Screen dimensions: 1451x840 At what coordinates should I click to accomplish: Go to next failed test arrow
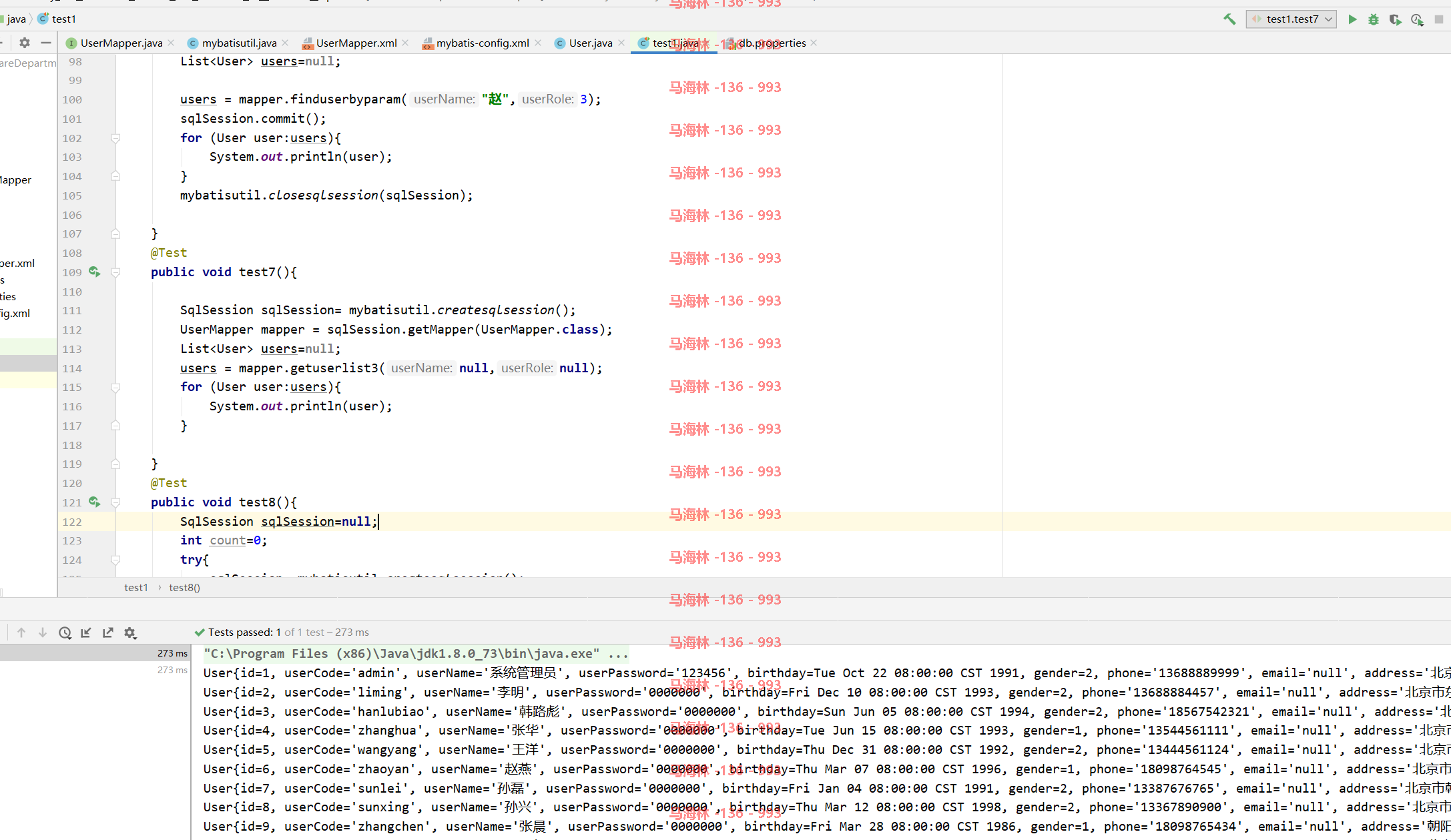[x=43, y=633]
